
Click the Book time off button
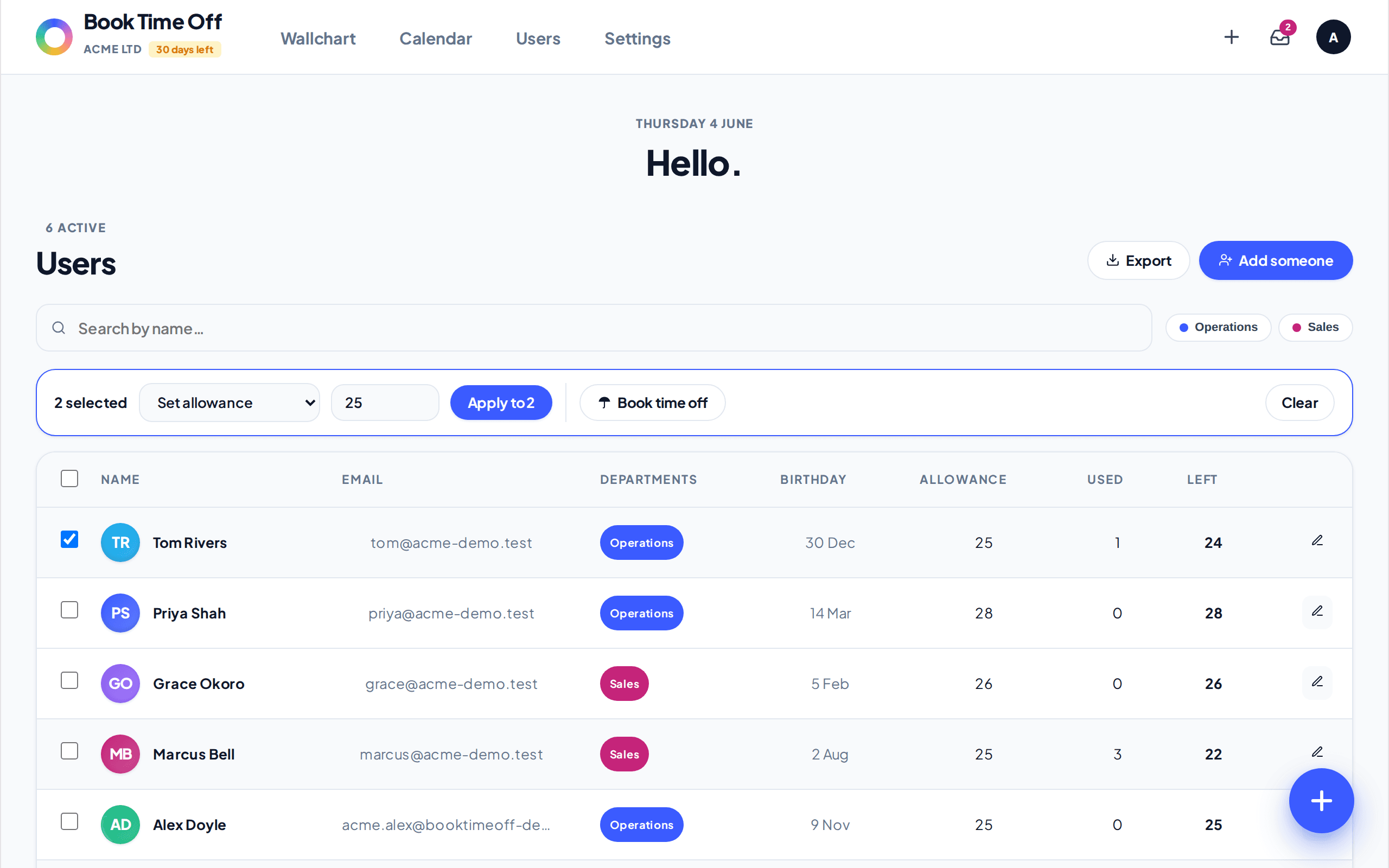pyautogui.click(x=653, y=403)
